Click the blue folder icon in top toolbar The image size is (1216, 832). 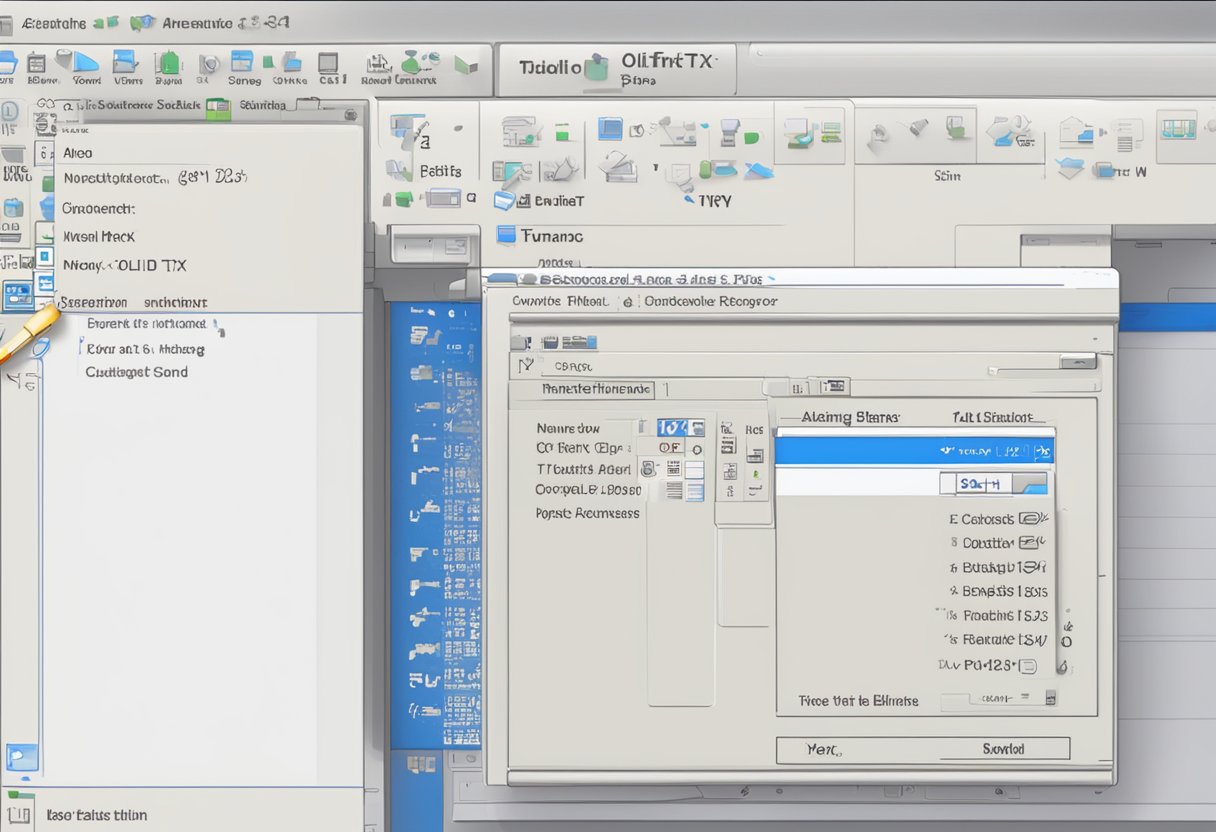click(8, 62)
